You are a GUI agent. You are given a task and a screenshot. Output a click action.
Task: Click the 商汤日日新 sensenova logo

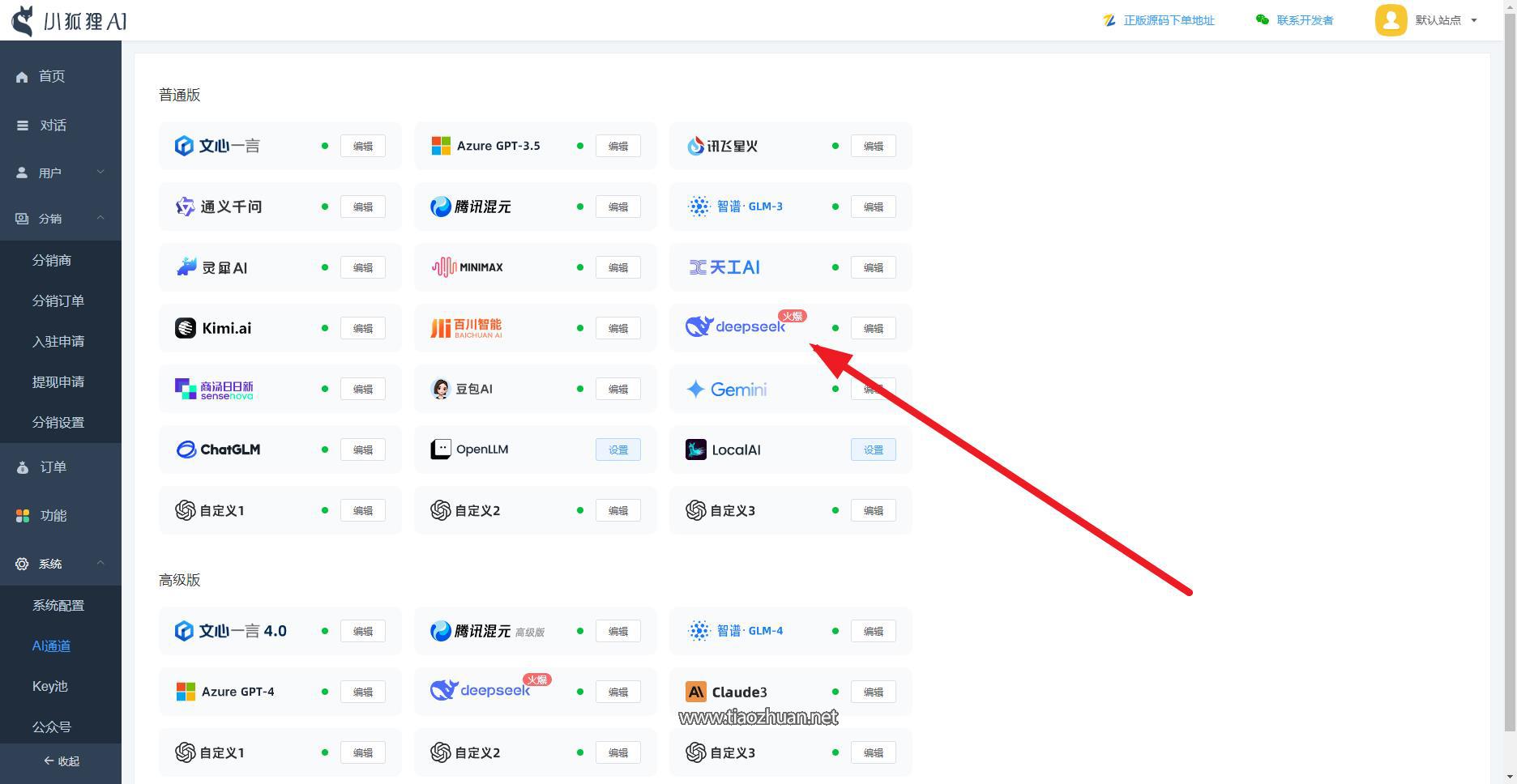click(x=215, y=389)
